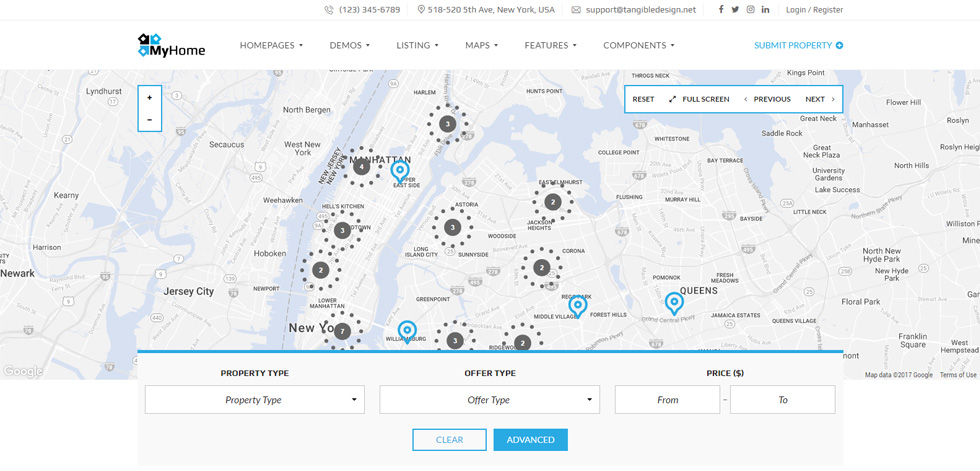The image size is (980, 471).
Task: Zoom in the map with plus button
Action: click(x=149, y=97)
